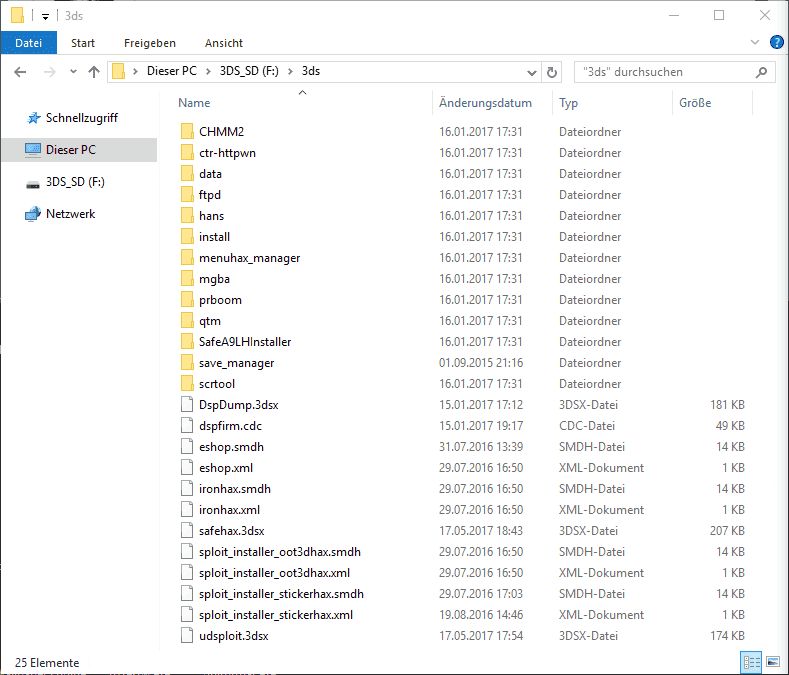The width and height of the screenshot is (789, 675).
Task: Click the ctr-httpwn folder icon
Action: pos(187,153)
